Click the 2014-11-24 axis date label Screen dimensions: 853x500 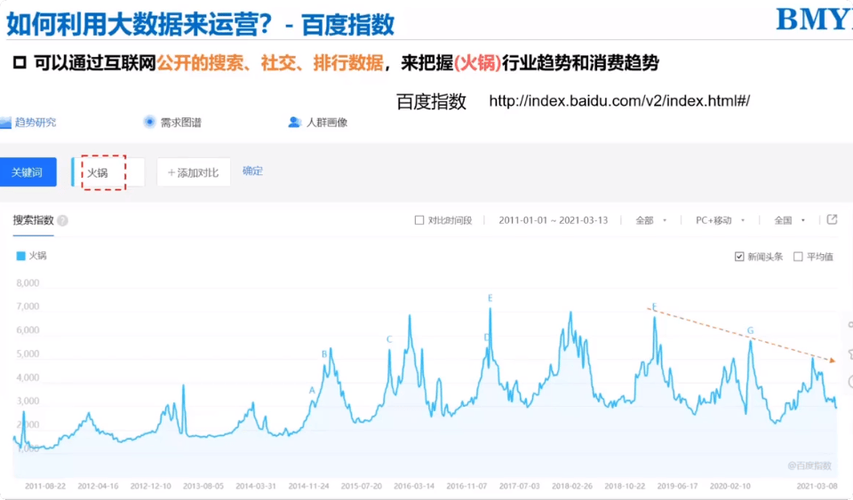[x=308, y=486]
